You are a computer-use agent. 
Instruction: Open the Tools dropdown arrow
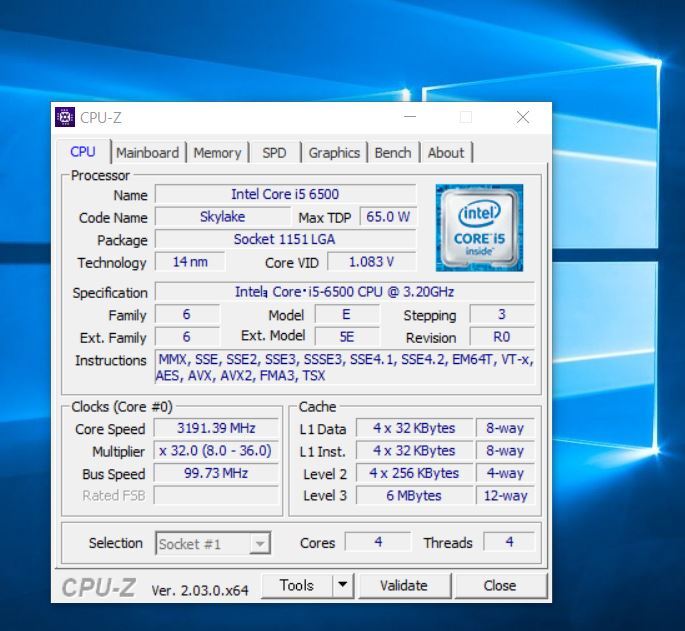[x=343, y=585]
